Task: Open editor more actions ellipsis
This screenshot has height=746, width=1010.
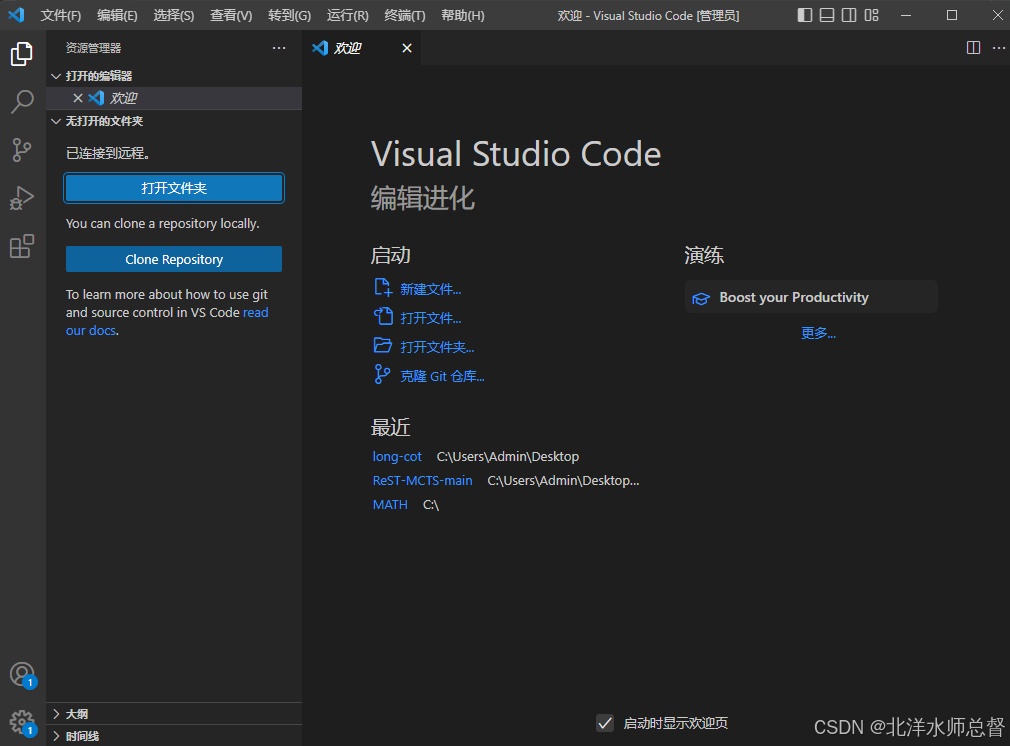Action: click(998, 48)
